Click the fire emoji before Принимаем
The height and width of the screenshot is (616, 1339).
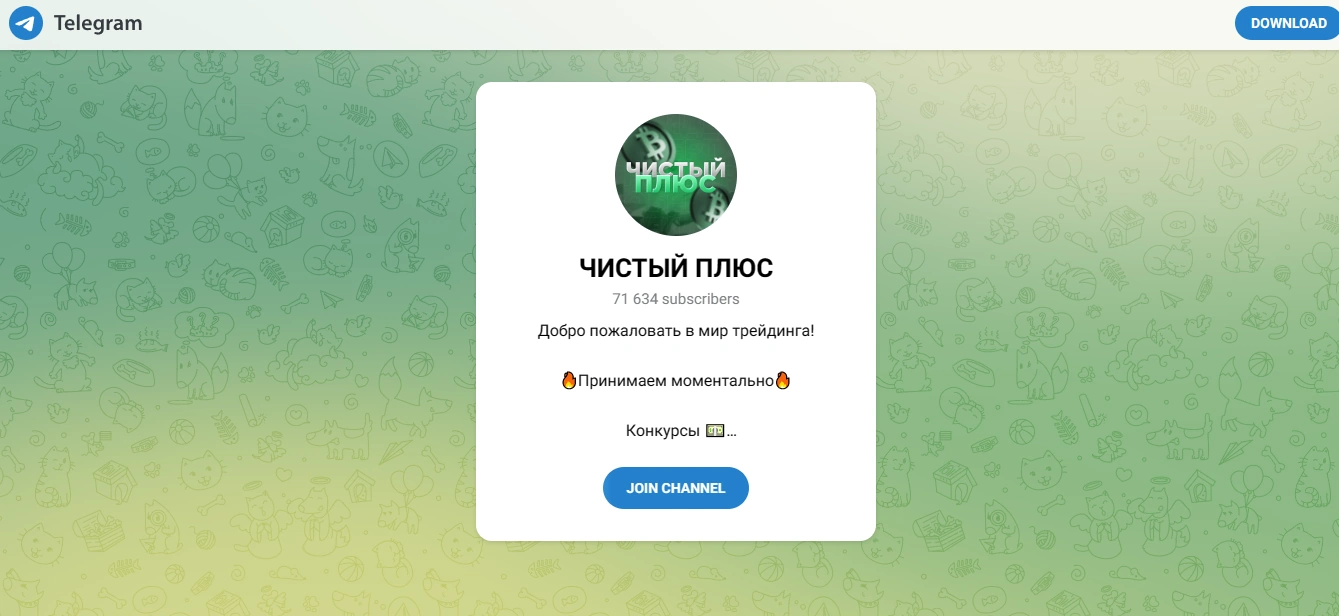569,380
